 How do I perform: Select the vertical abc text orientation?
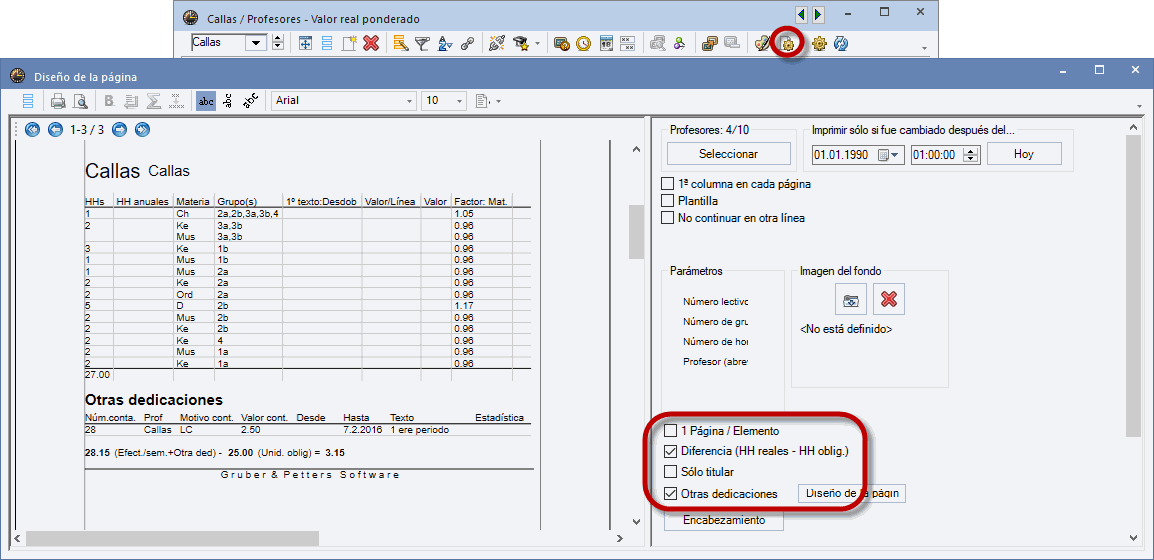coord(229,101)
